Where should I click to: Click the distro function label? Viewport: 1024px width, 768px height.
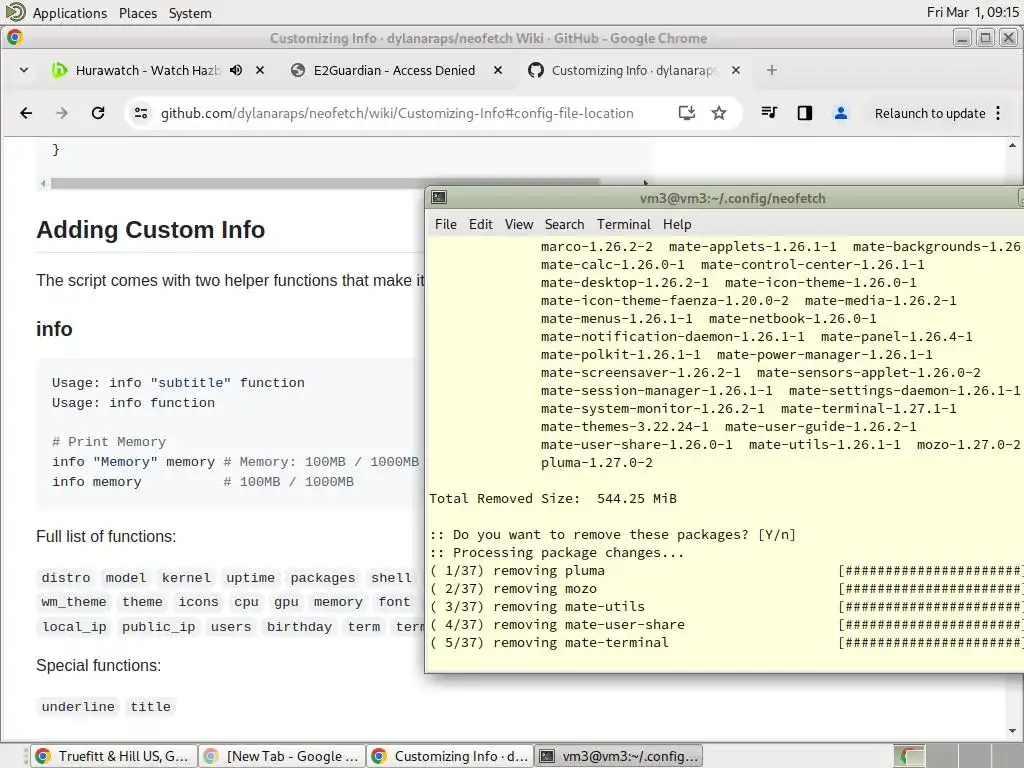tap(66, 578)
